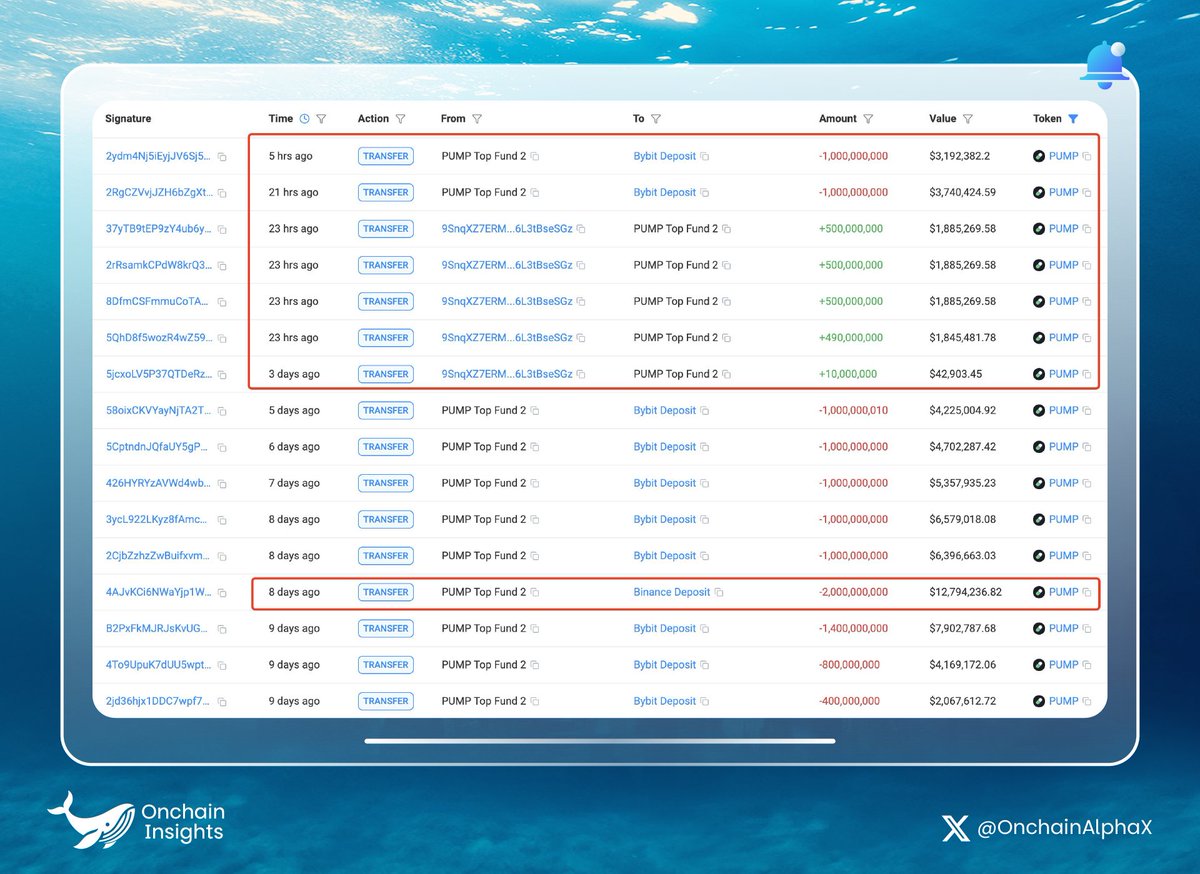The height and width of the screenshot is (874, 1200).
Task: Click TRANSFER badge in $2,067,612.72 row
Action: [x=386, y=701]
